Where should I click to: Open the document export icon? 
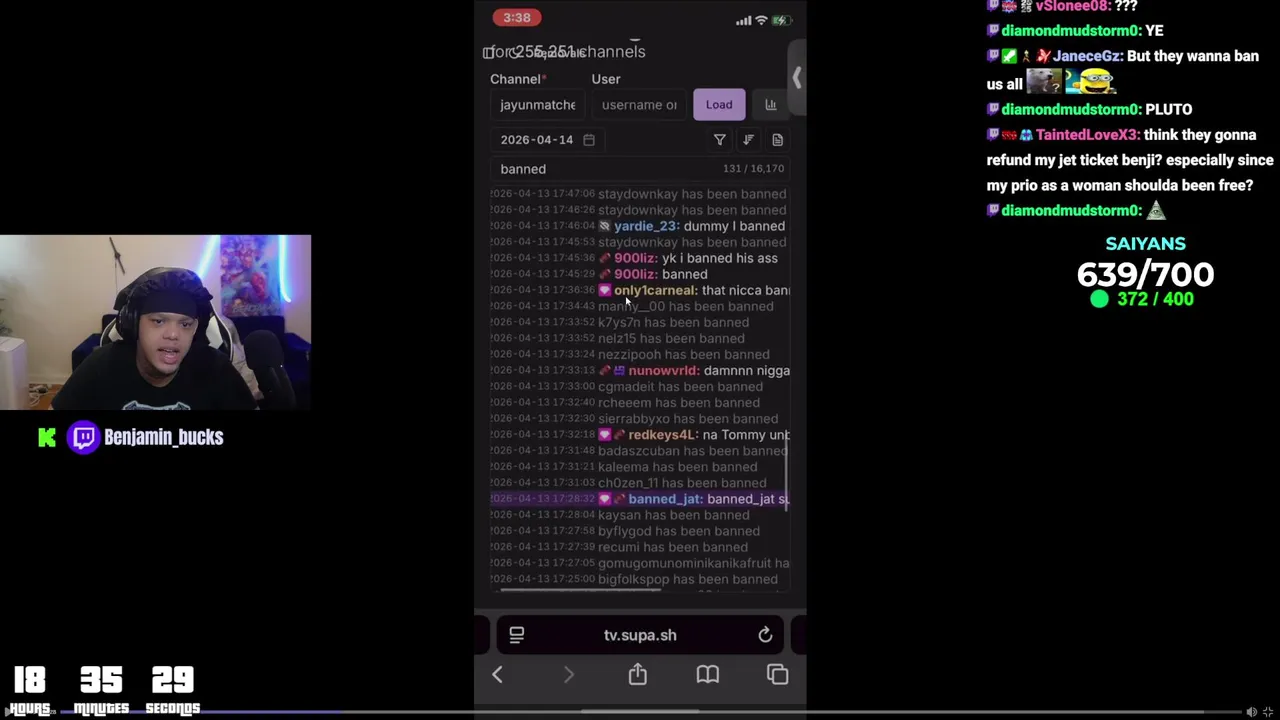click(x=777, y=140)
